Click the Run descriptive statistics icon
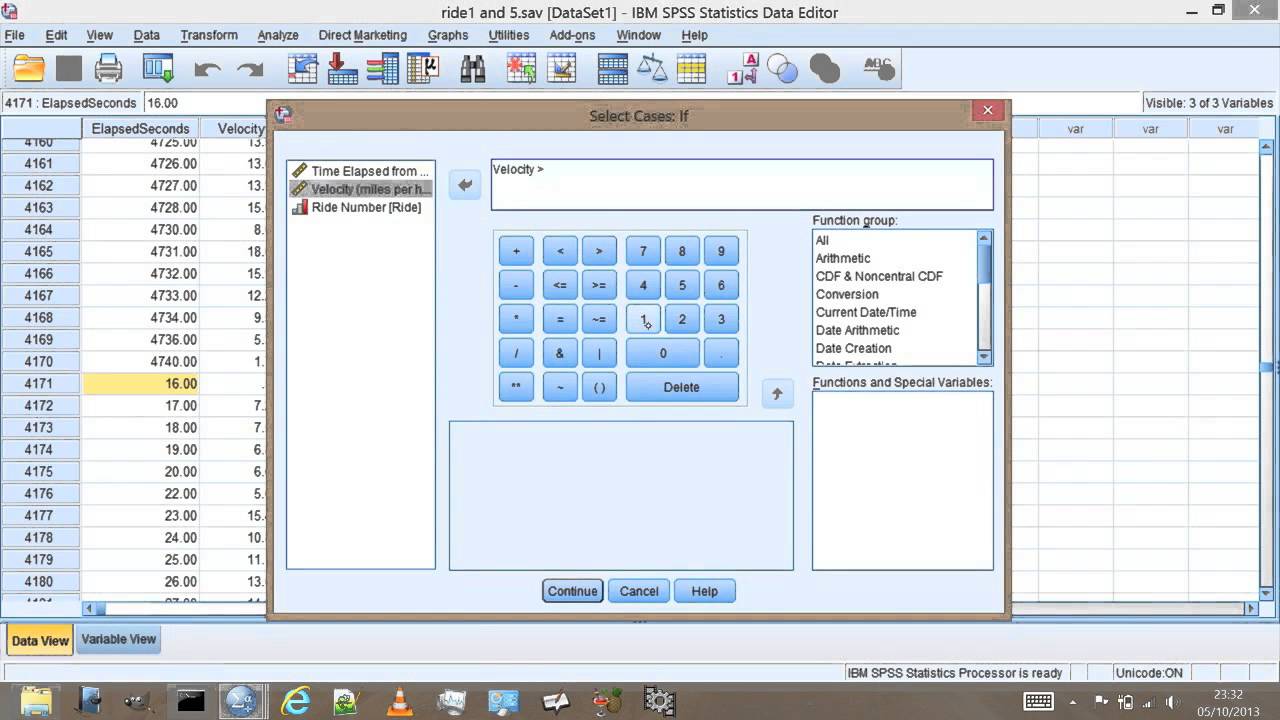The height and width of the screenshot is (720, 1280). coord(423,68)
